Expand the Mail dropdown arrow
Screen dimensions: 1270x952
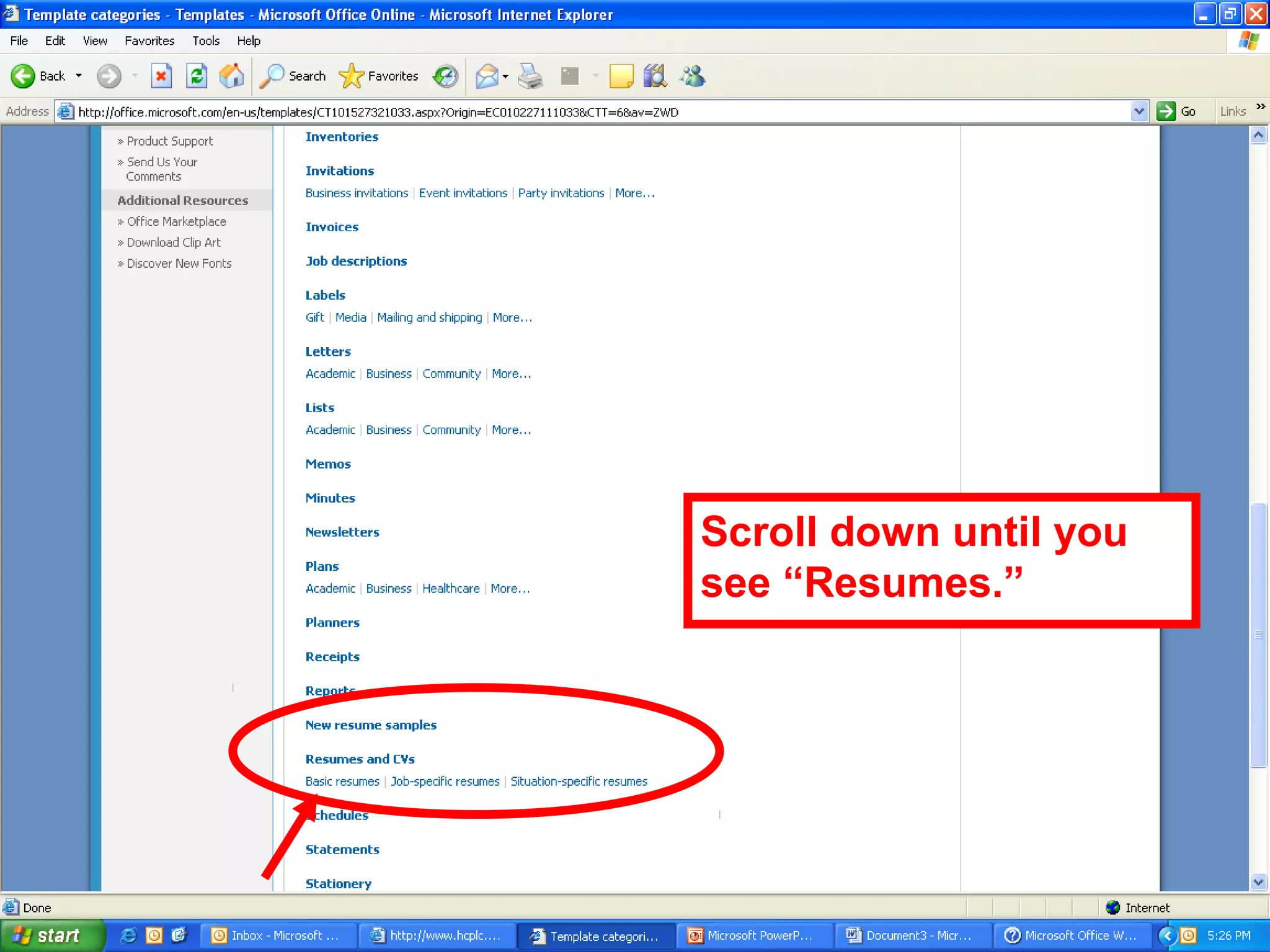click(505, 77)
